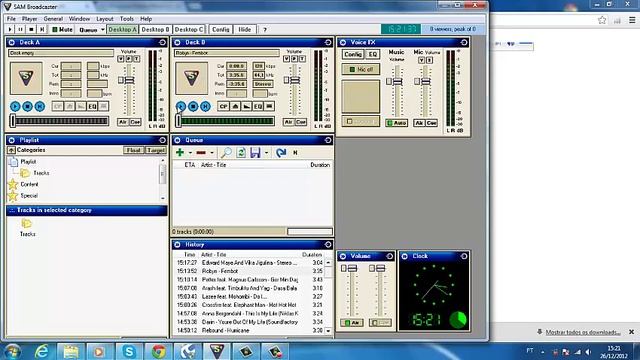
Task: Switch to Desktop A layout
Action: click(122, 29)
